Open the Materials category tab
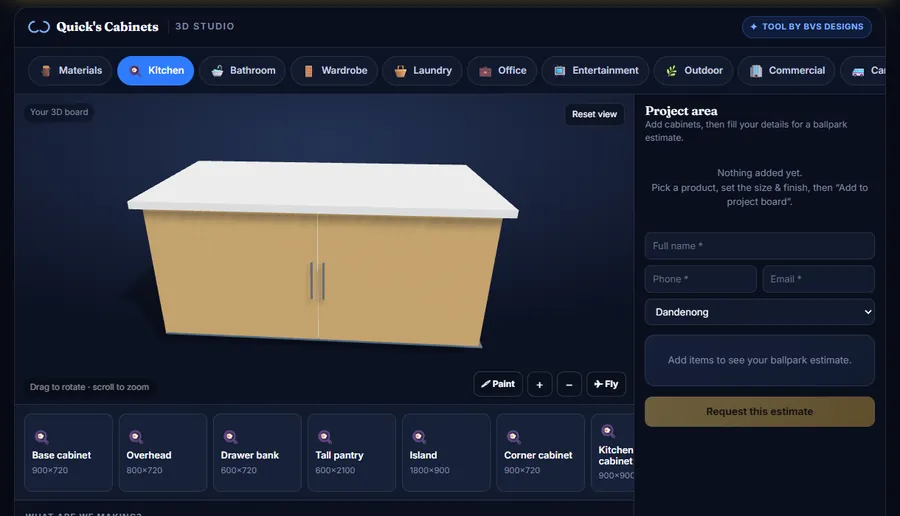This screenshot has width=900, height=516. tap(70, 71)
